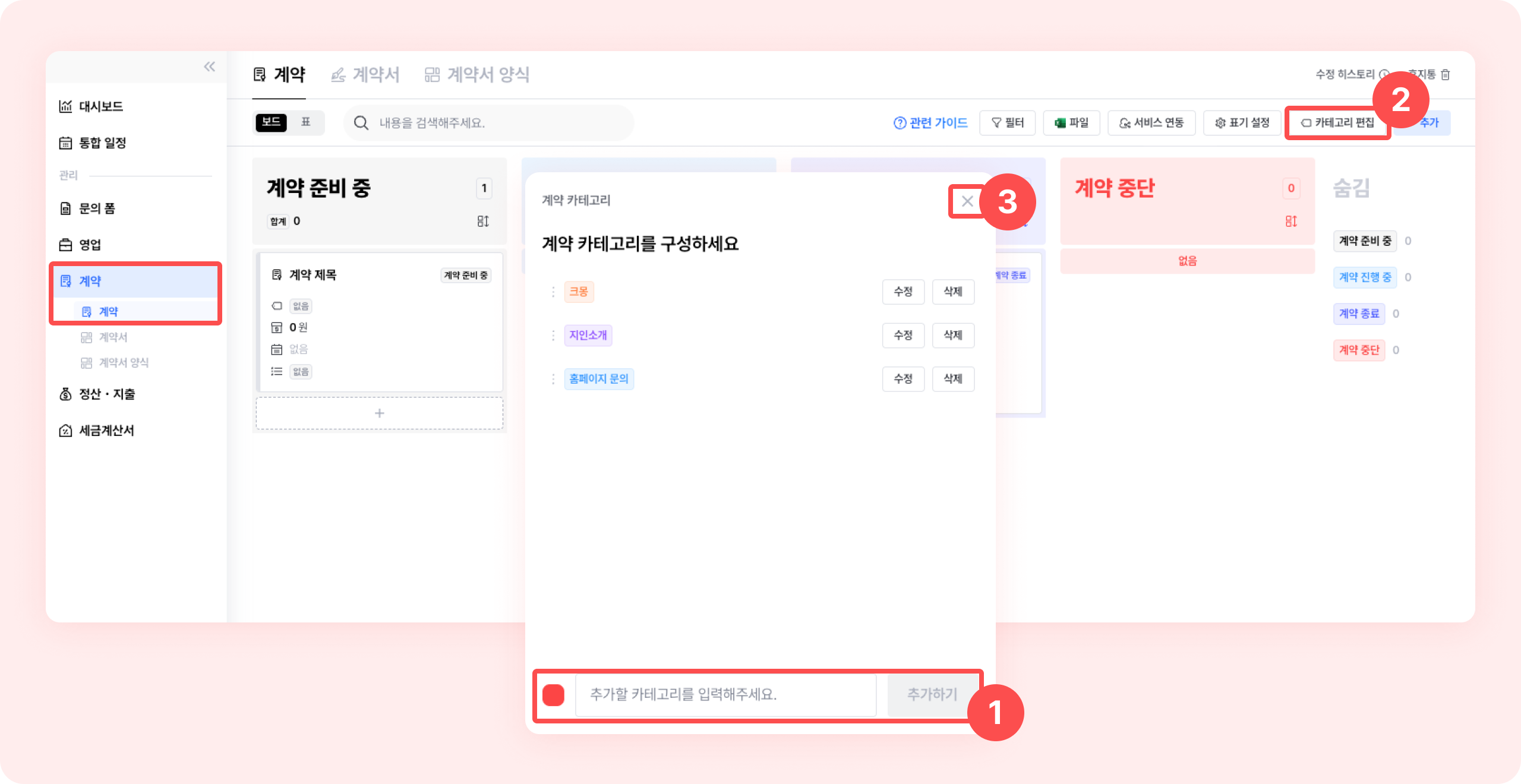Switch to 표 table view toggle
1521x784 pixels.
tap(305, 122)
